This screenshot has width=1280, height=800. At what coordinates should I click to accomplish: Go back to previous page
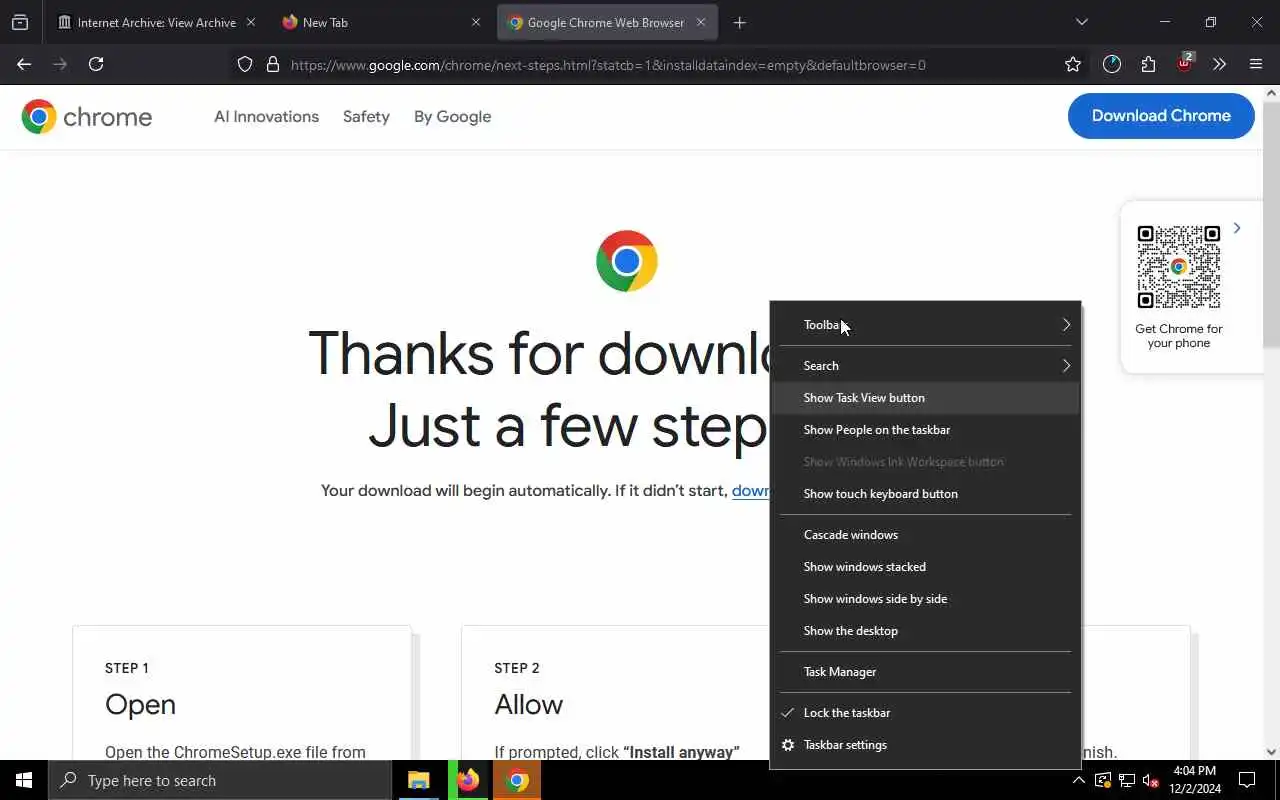(x=24, y=64)
